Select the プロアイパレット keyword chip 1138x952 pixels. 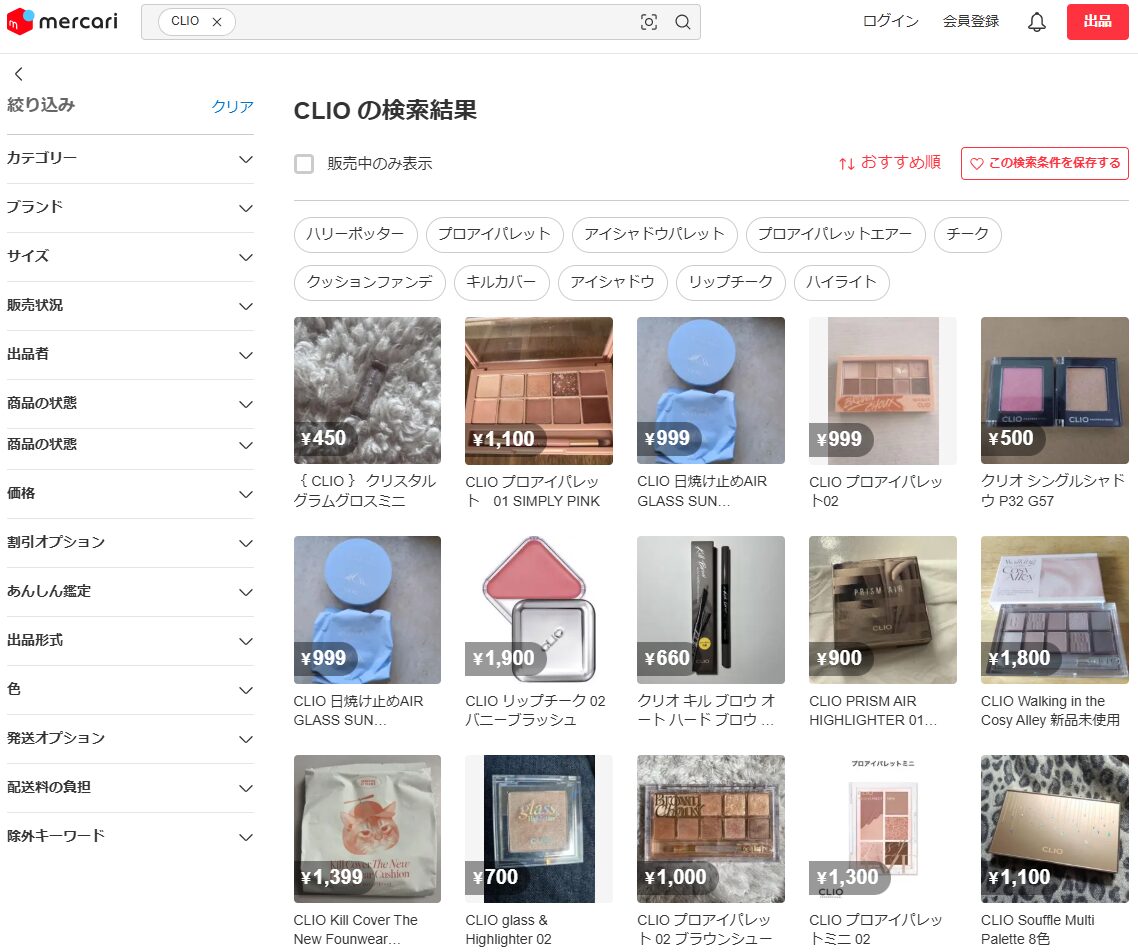point(494,234)
